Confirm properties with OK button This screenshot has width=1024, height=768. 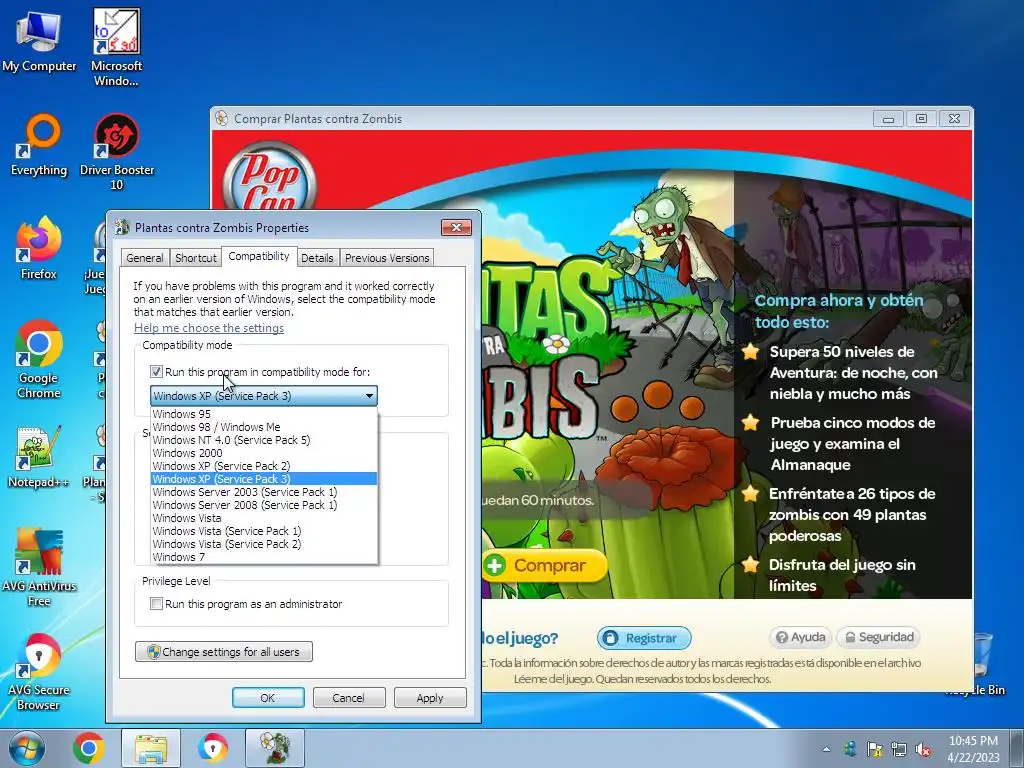pyautogui.click(x=268, y=697)
